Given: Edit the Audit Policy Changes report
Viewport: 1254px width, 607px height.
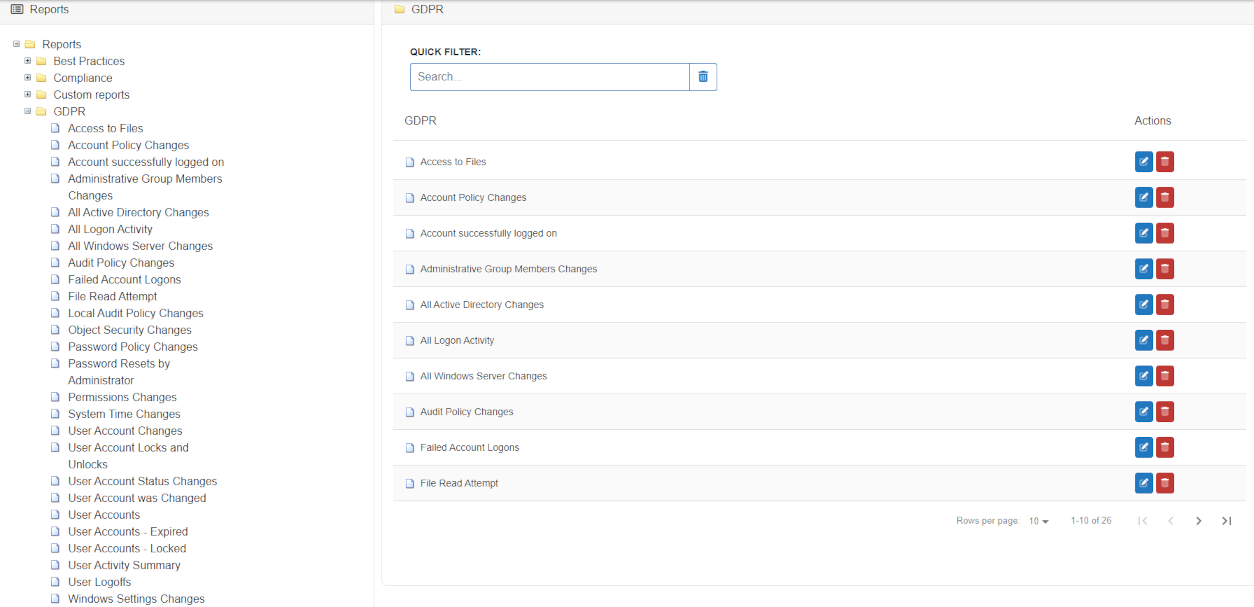Looking at the screenshot, I should pyautogui.click(x=1144, y=412).
